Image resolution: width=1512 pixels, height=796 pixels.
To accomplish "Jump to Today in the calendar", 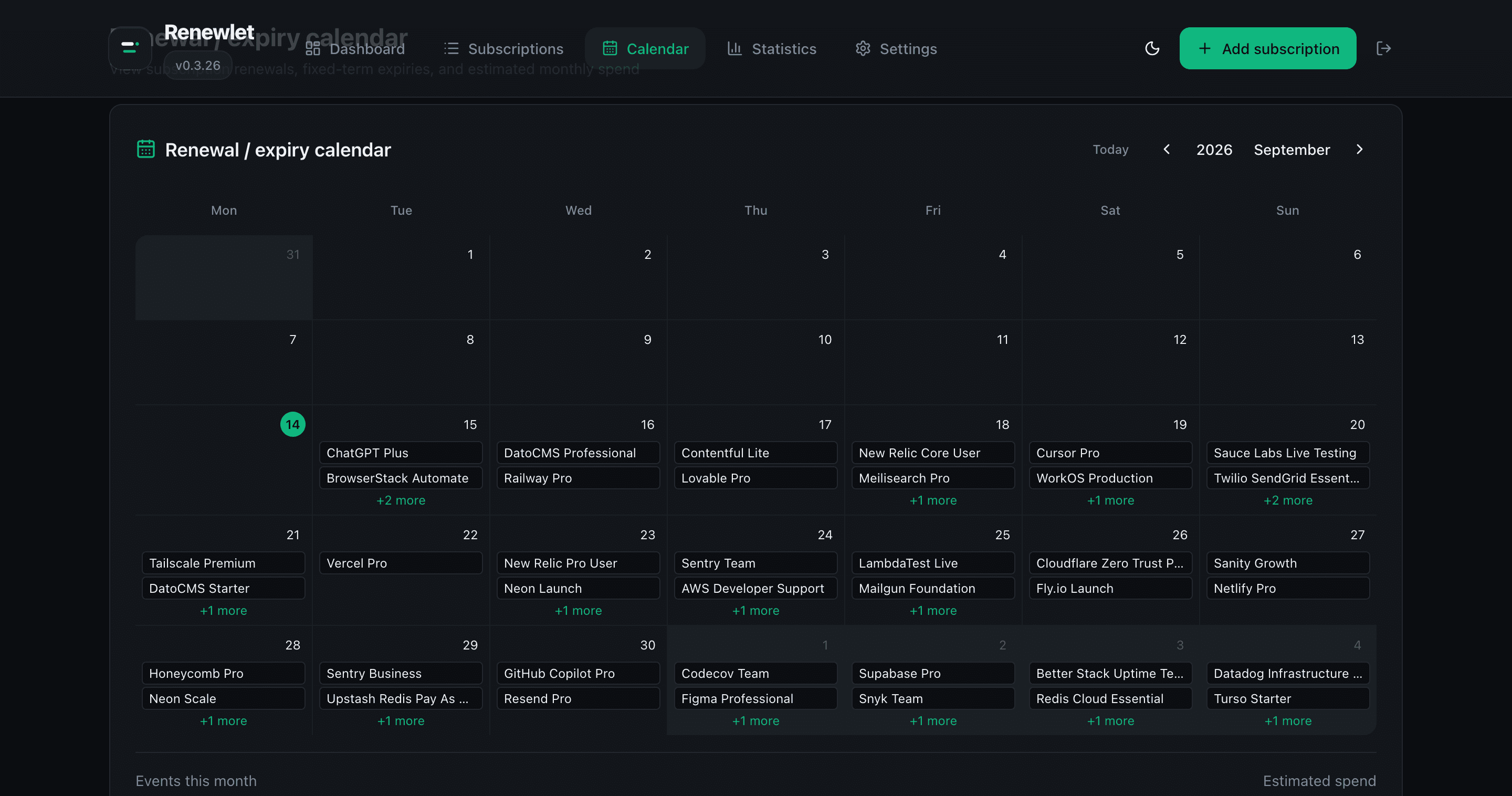I will pos(1110,149).
